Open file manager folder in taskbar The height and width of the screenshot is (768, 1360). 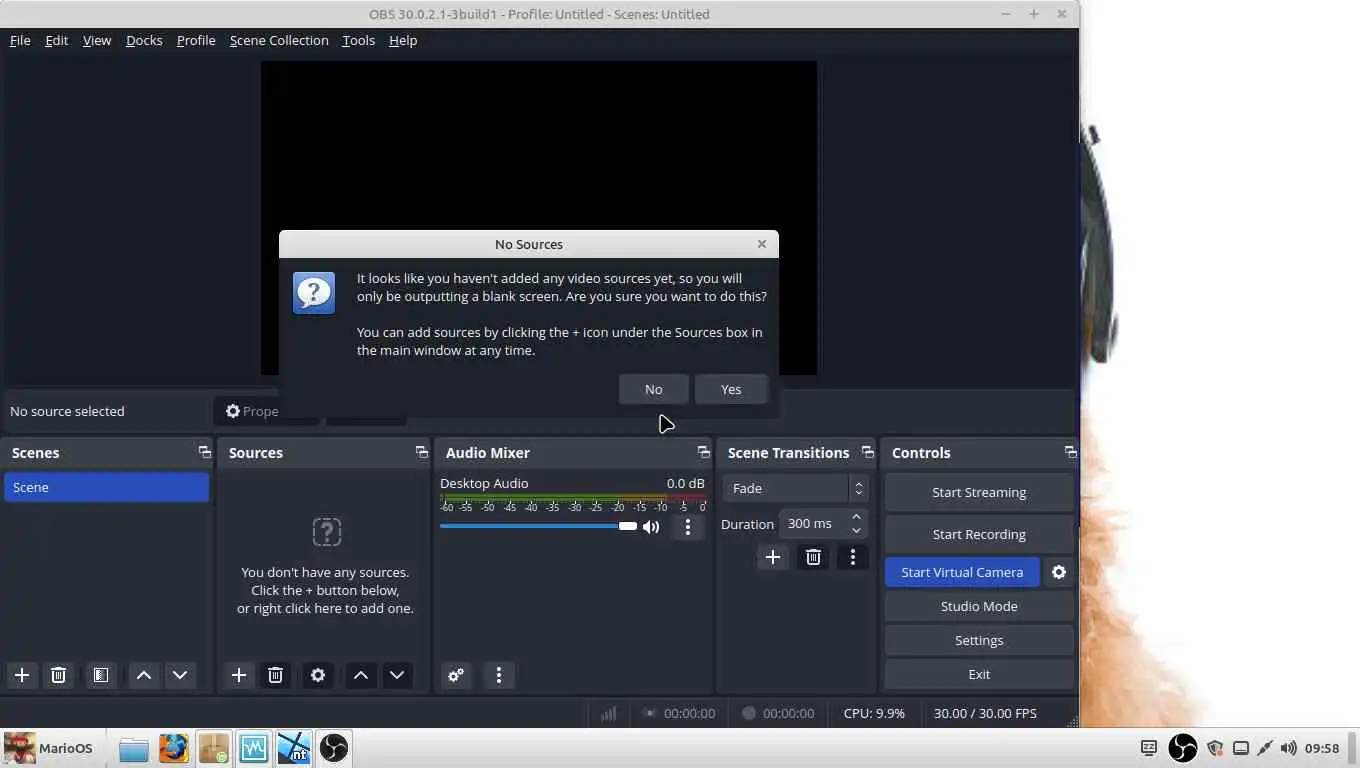pyautogui.click(x=134, y=748)
